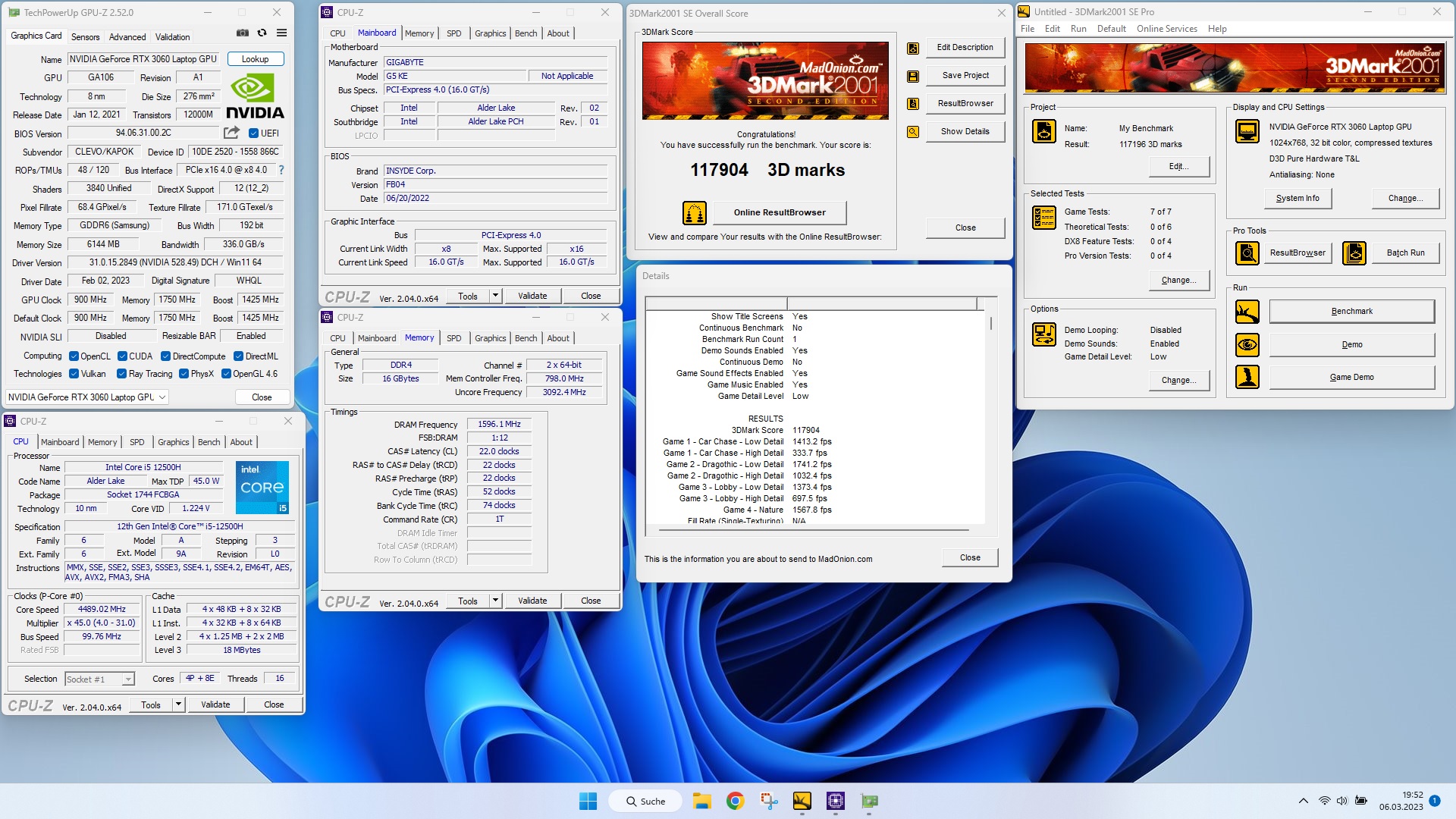This screenshot has width=1456, height=819.
Task: Click Display and CPU Settings monitor icon
Action: 1247,131
